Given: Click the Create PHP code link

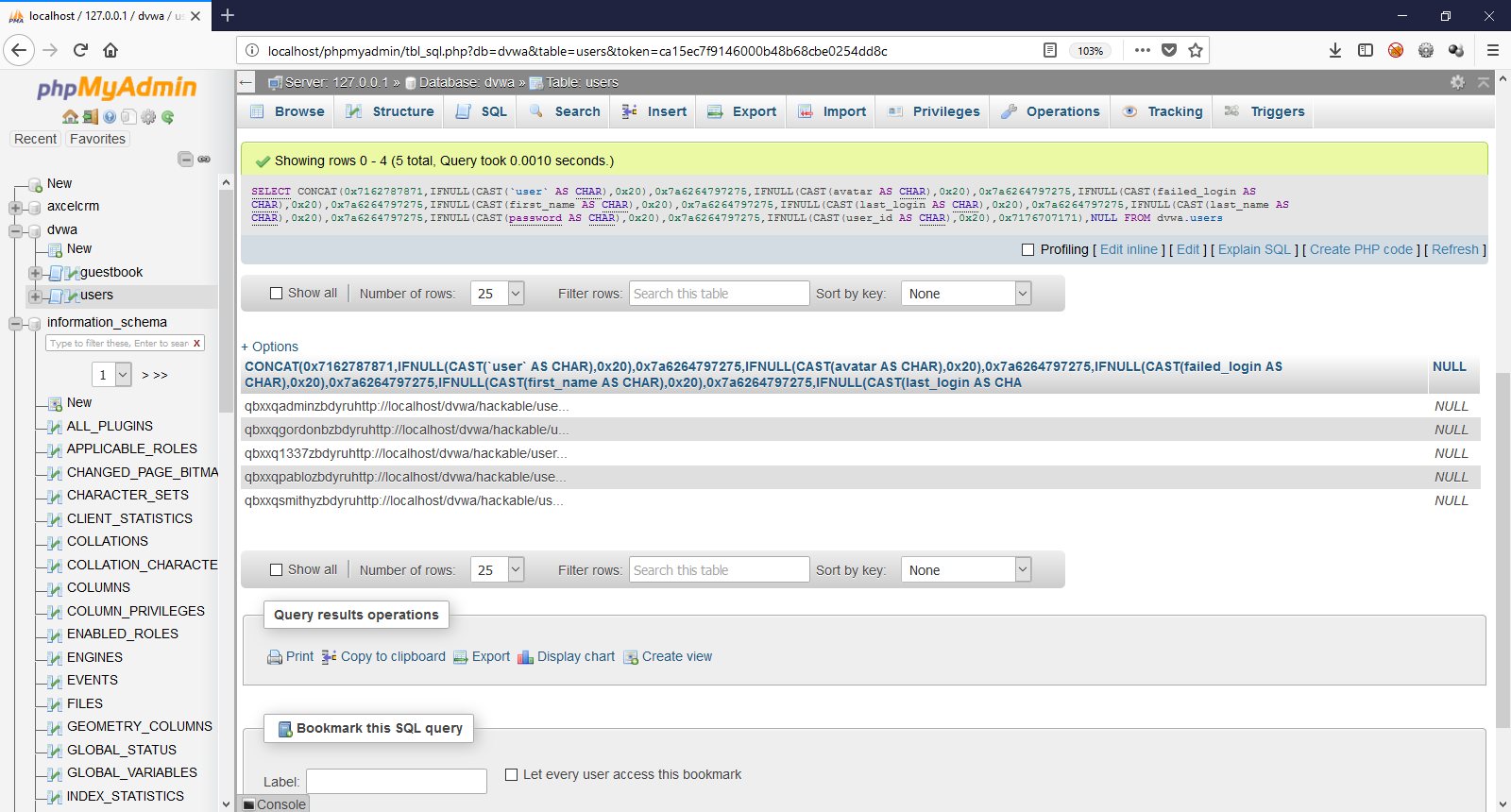Looking at the screenshot, I should click(1361, 249).
